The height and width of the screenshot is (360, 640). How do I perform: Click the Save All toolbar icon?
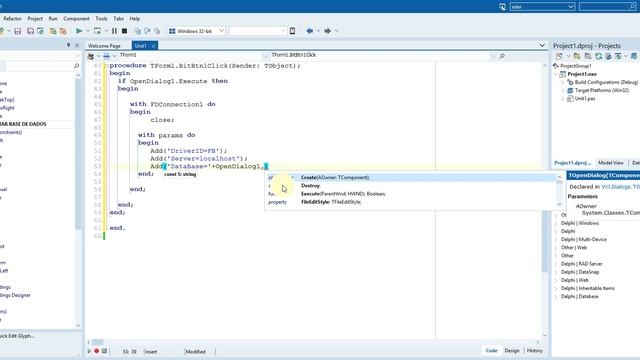click(x=30, y=31)
